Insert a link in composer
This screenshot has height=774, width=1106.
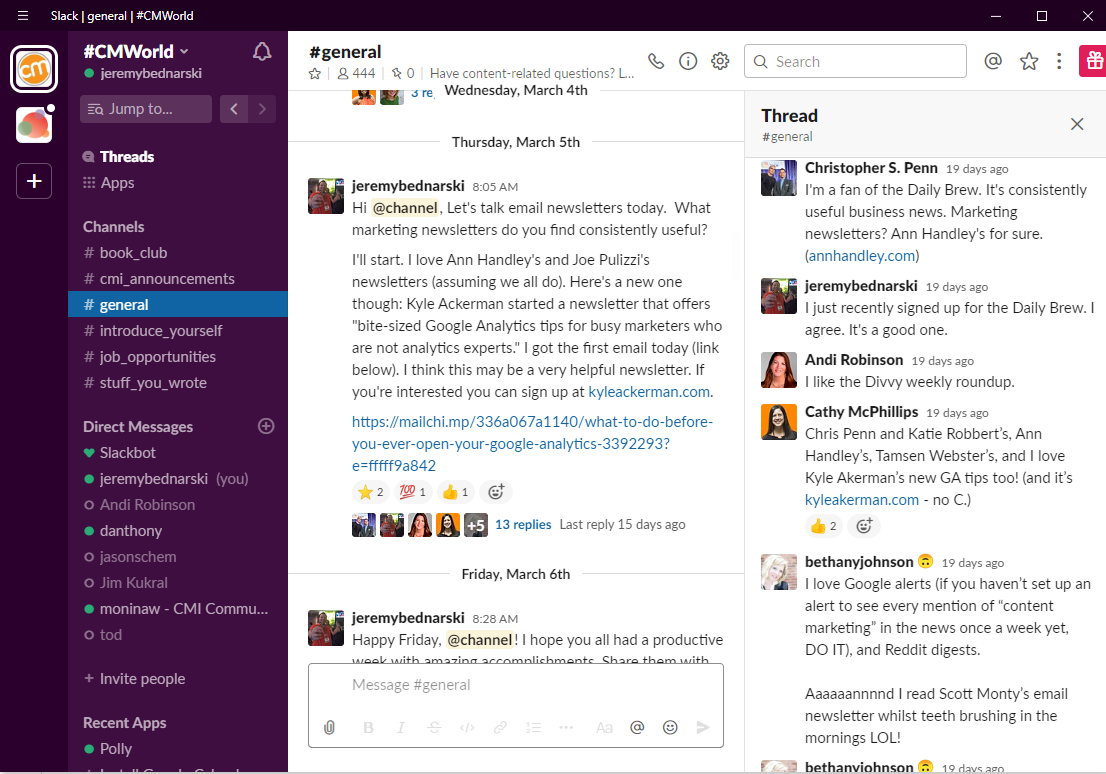[x=500, y=727]
